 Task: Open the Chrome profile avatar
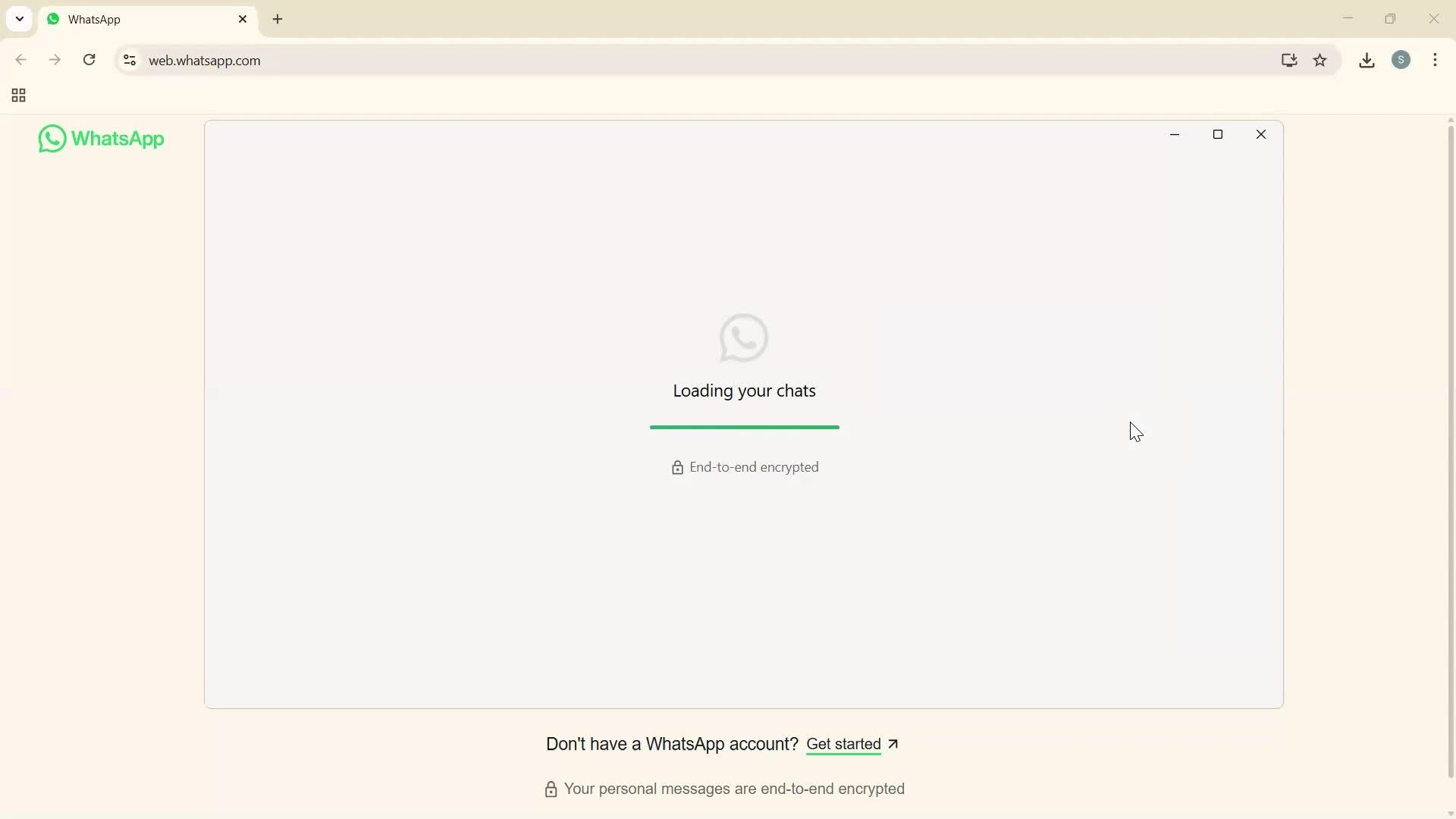1402,60
